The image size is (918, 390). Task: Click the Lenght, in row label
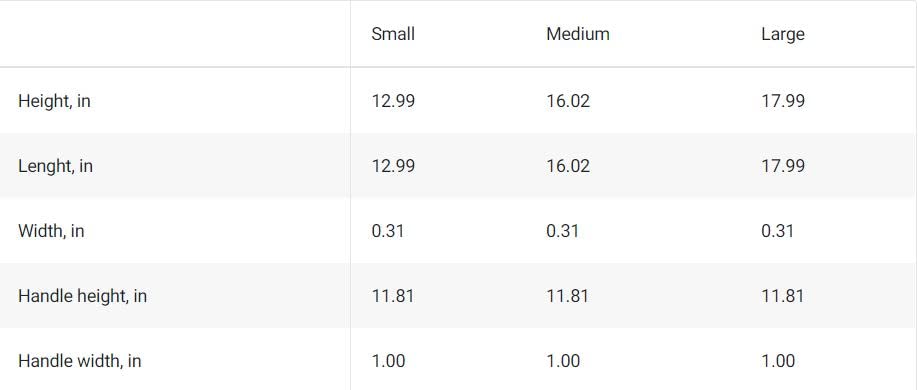coord(56,166)
